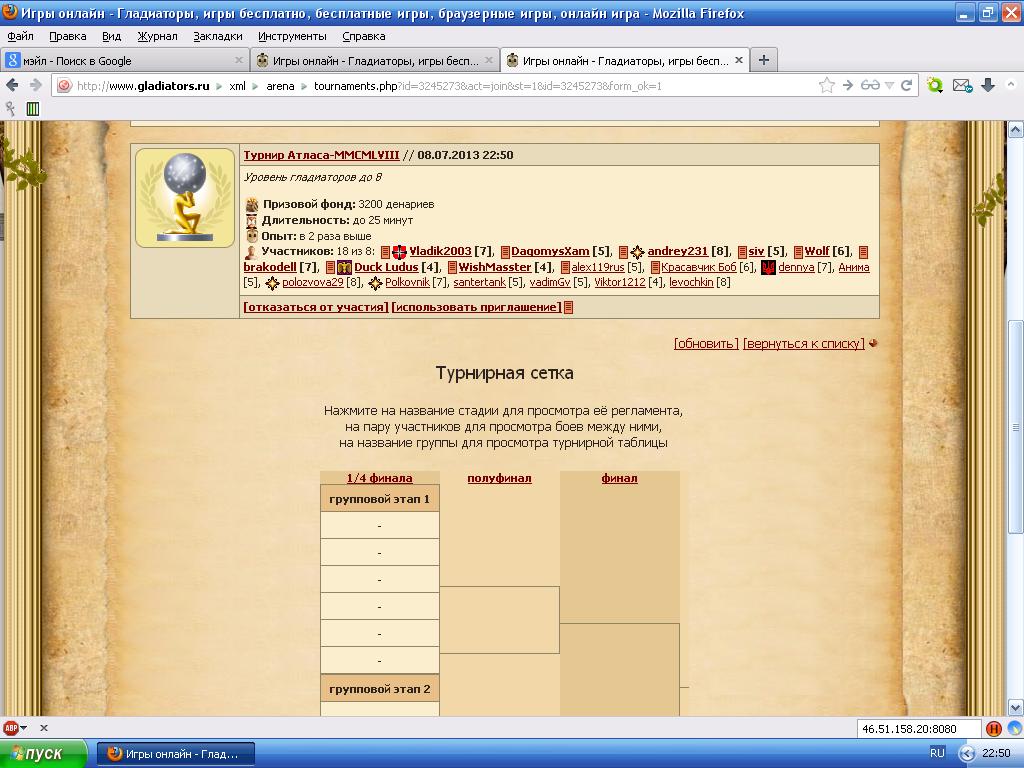Reload the page with the refresh icon
The width and height of the screenshot is (1024, 768).
pyautogui.click(x=907, y=86)
